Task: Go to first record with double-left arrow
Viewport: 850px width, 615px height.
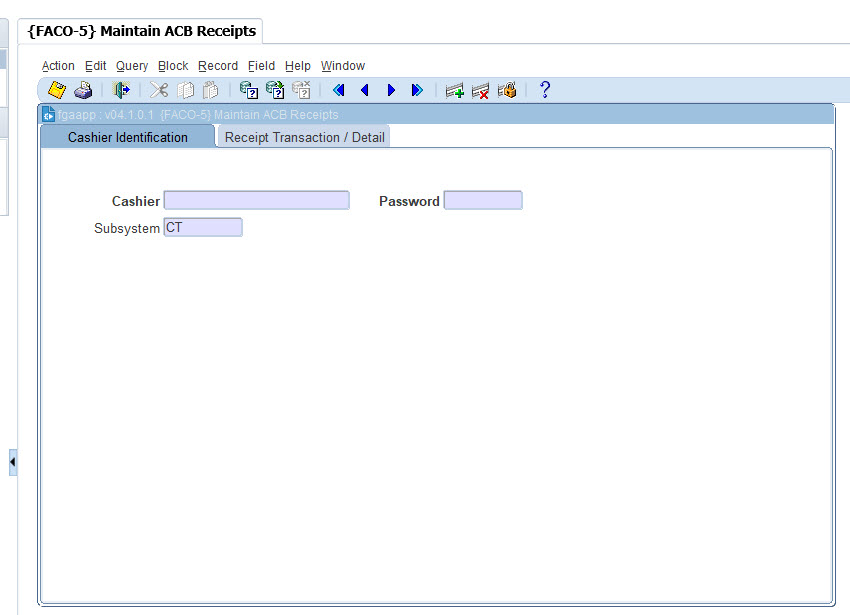Action: click(338, 90)
